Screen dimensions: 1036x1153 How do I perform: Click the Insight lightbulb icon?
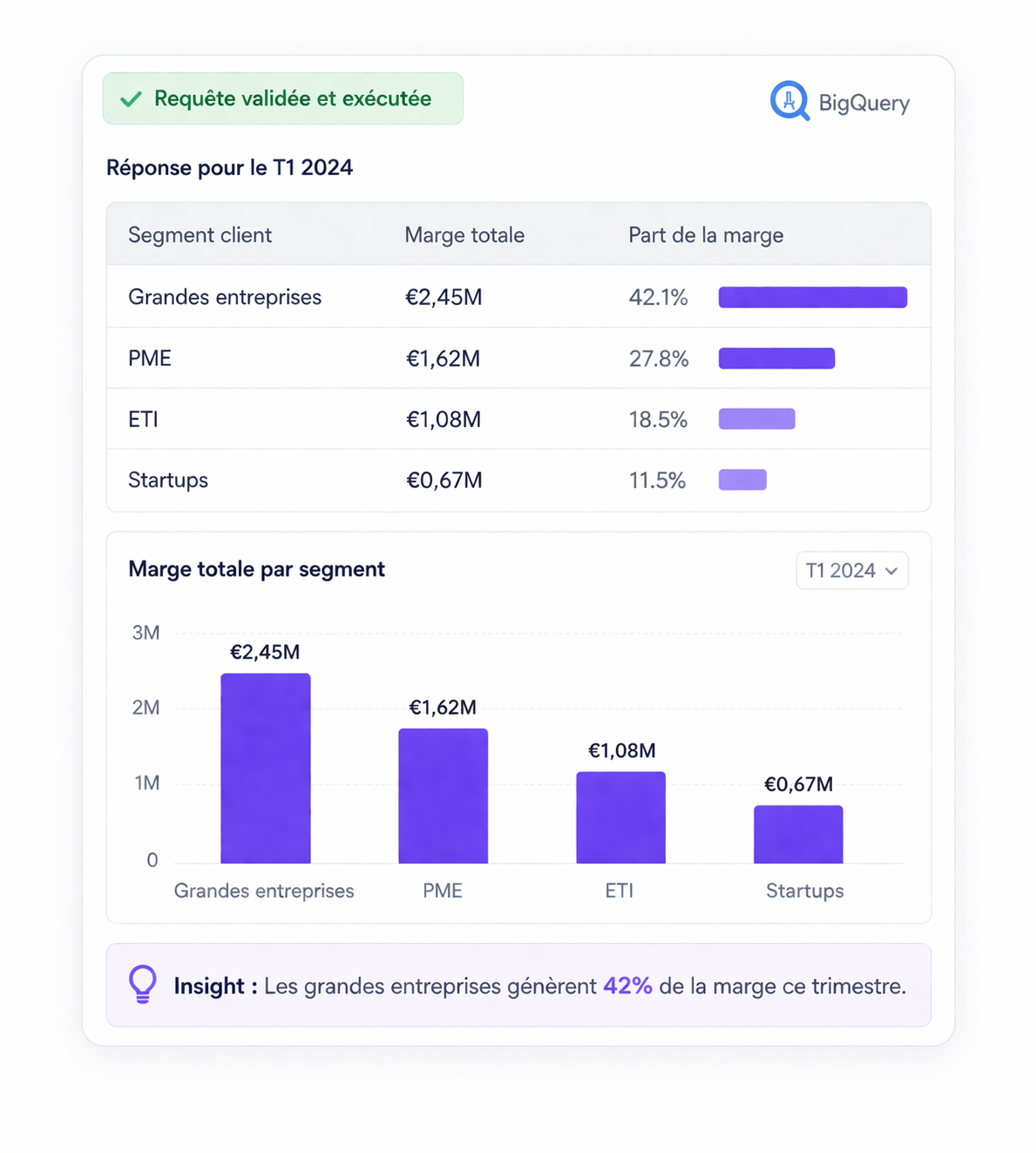pos(143,984)
